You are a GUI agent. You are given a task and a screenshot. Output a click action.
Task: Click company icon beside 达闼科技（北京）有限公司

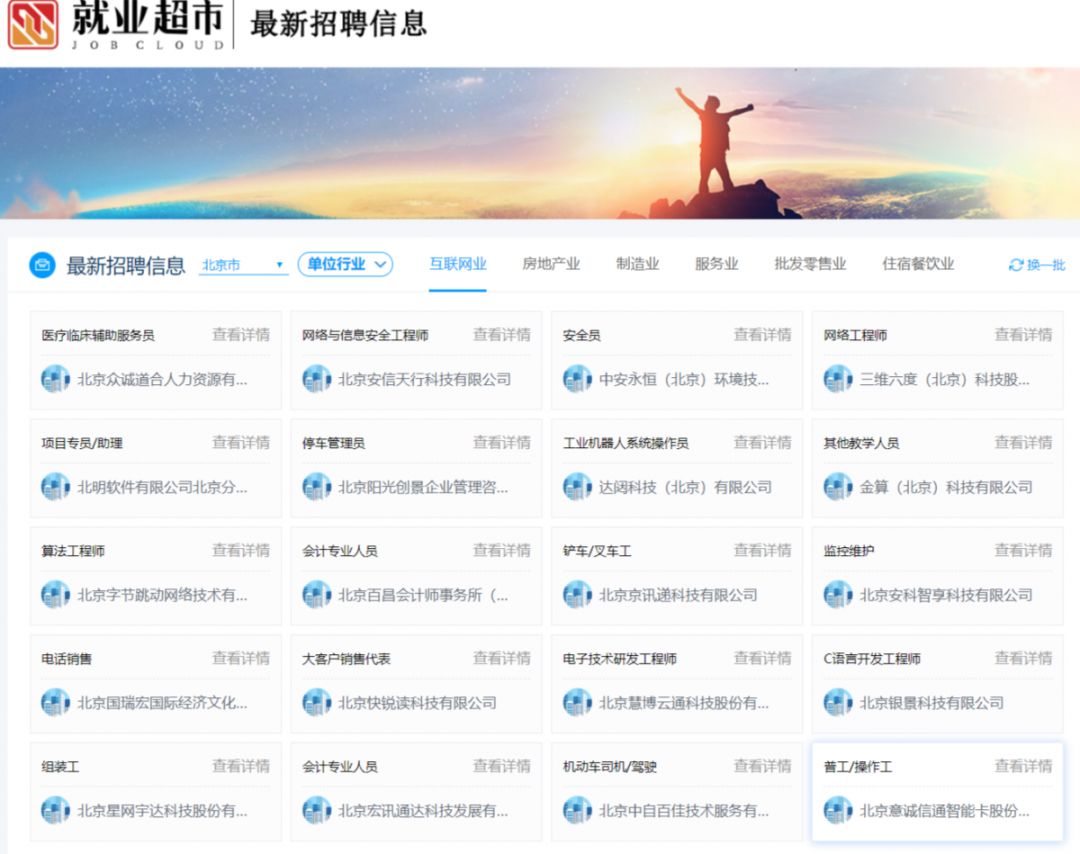pyautogui.click(x=577, y=487)
